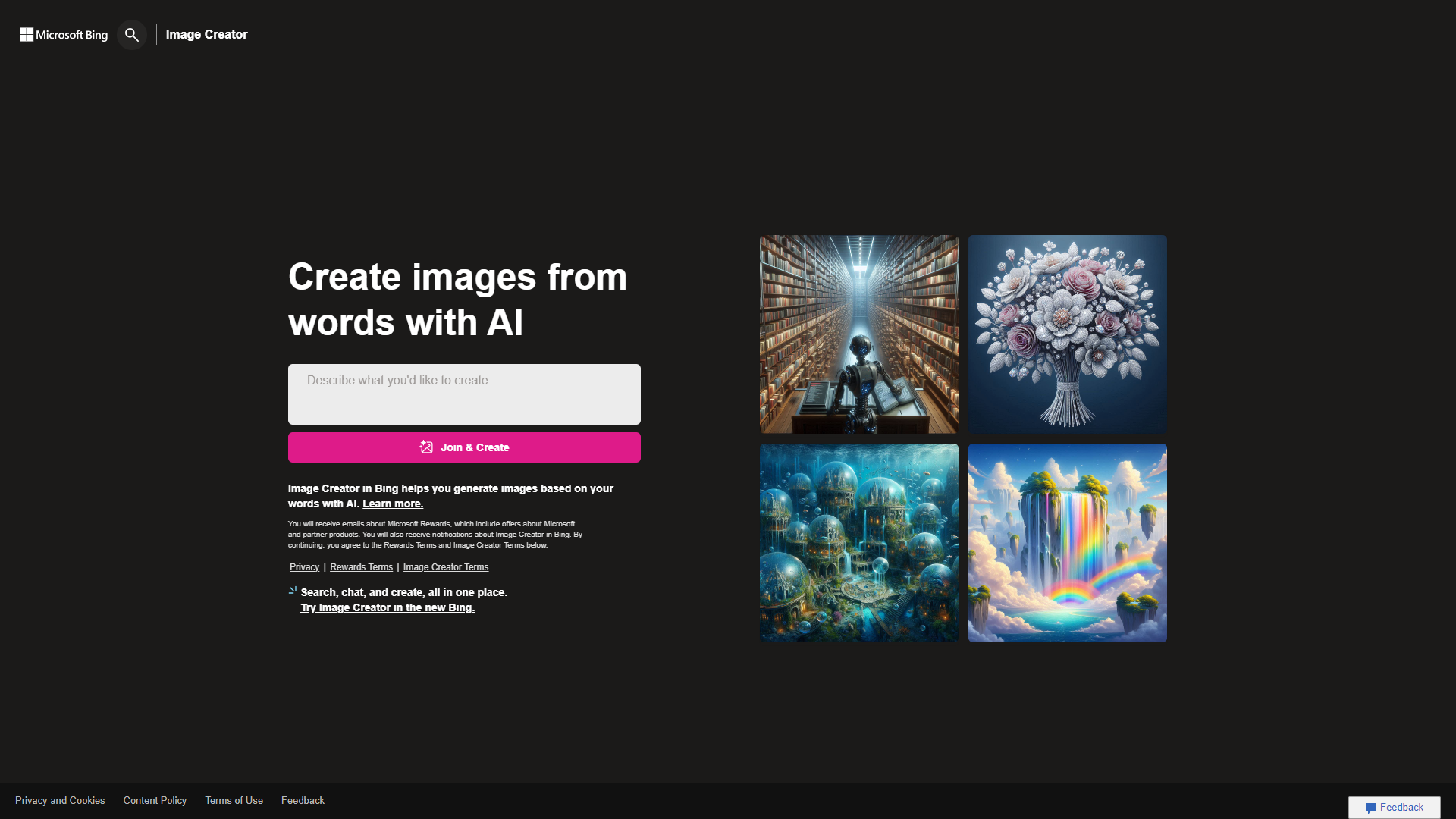Click inside the prompt description field
Image resolution: width=1456 pixels, height=819 pixels.
463,394
